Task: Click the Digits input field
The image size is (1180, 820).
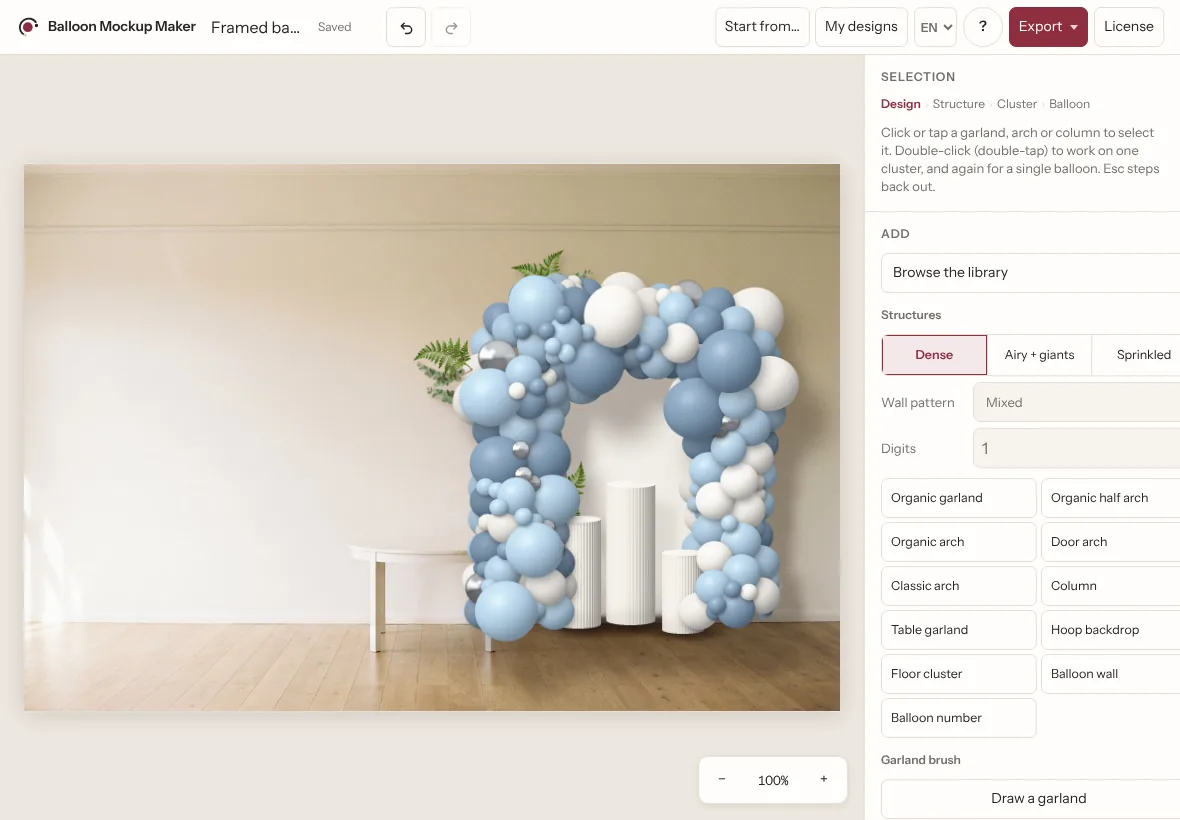Action: coord(1076,448)
